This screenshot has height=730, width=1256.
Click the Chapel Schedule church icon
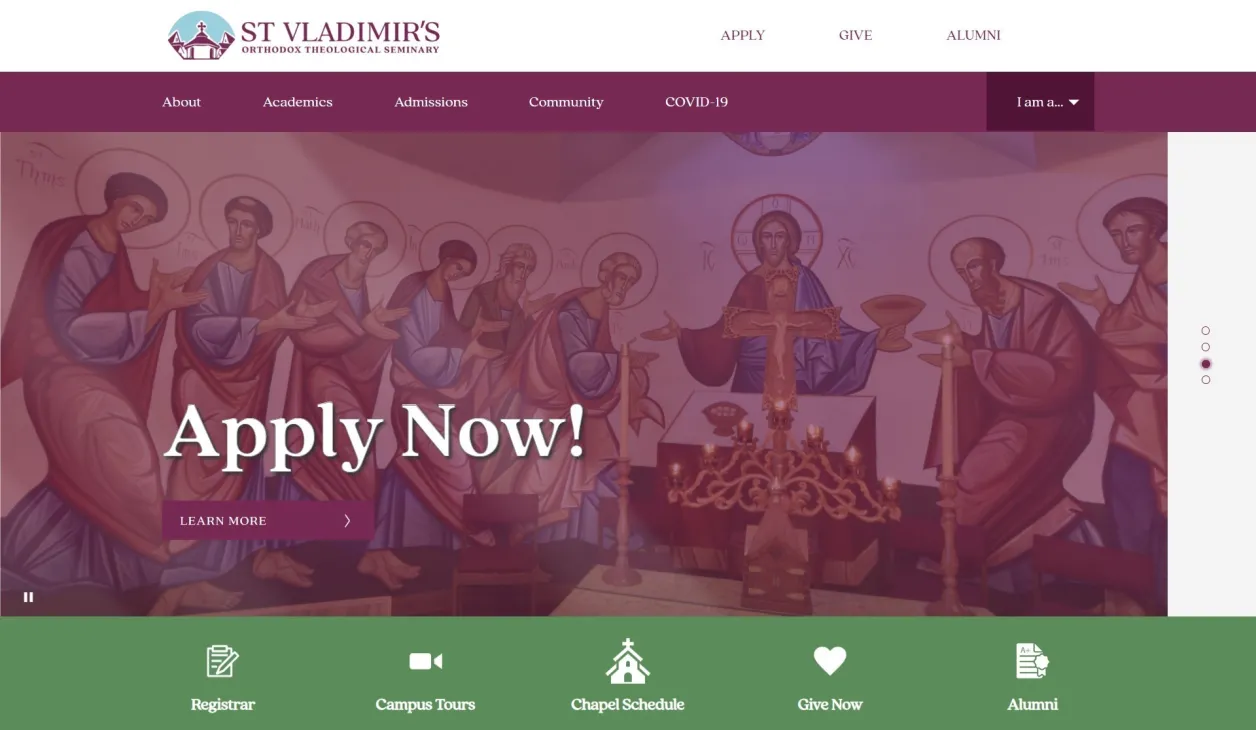coord(627,661)
